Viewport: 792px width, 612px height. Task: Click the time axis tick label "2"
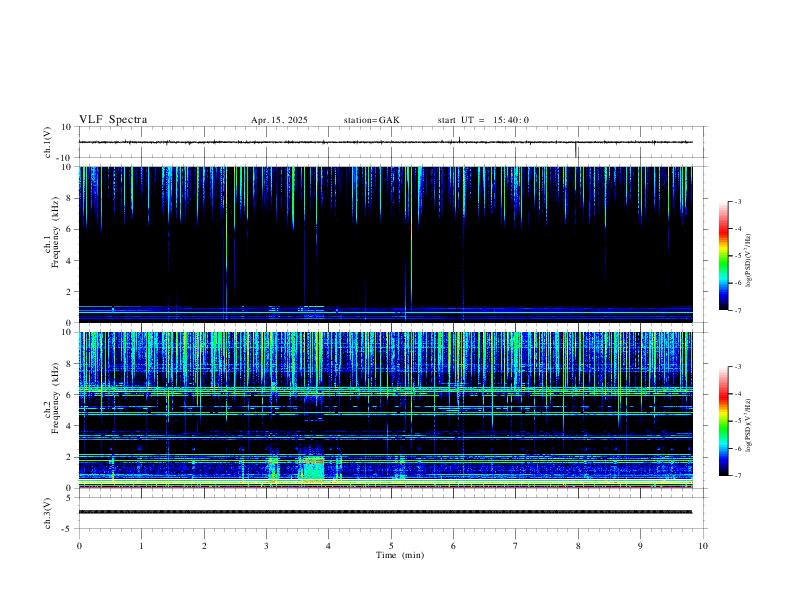coord(204,546)
